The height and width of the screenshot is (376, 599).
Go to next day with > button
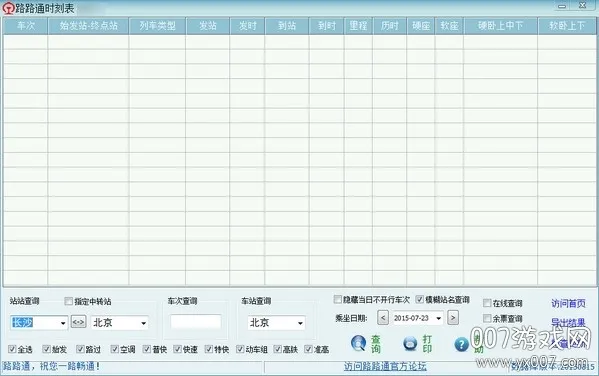tap(453, 318)
